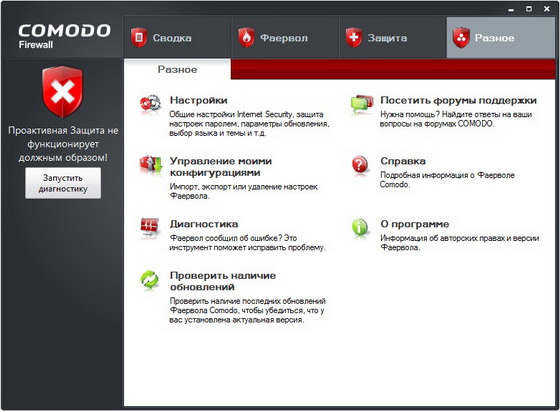
Task: Click the Сводка tab shield icon
Action: [139, 37]
